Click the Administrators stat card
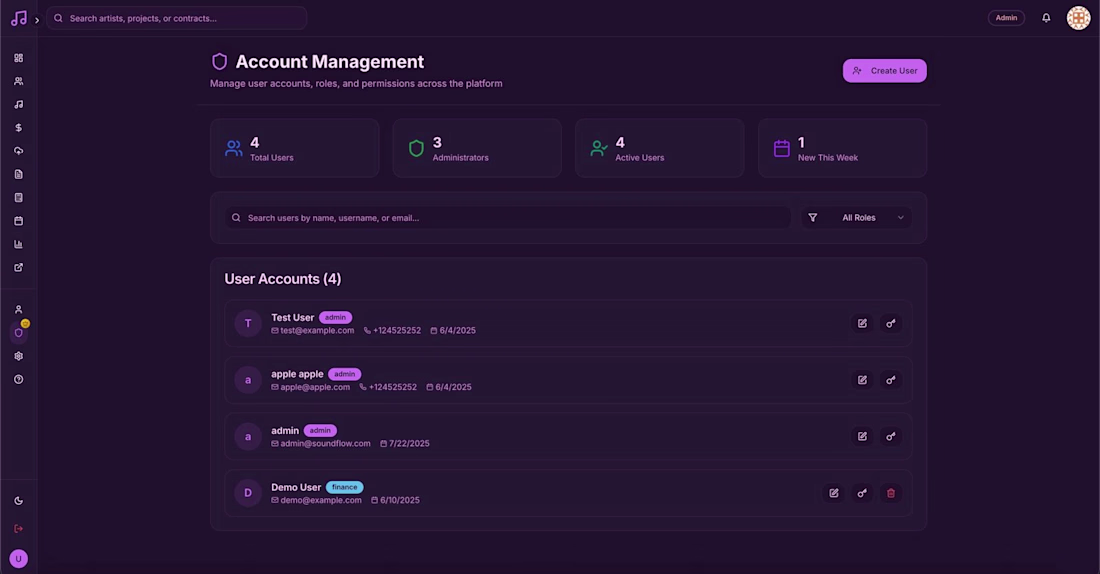Screen dimensions: 1100x574 coord(477,148)
